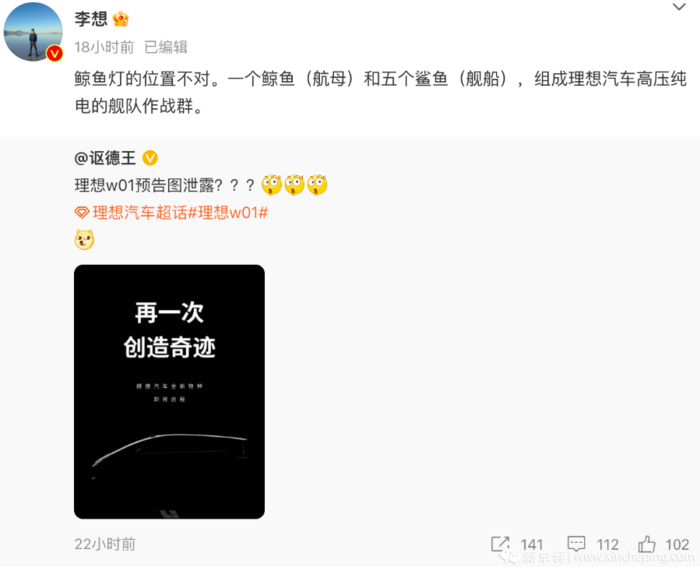The width and height of the screenshot is (700, 567).
Task: Click the 112 comment count
Action: coord(608,544)
